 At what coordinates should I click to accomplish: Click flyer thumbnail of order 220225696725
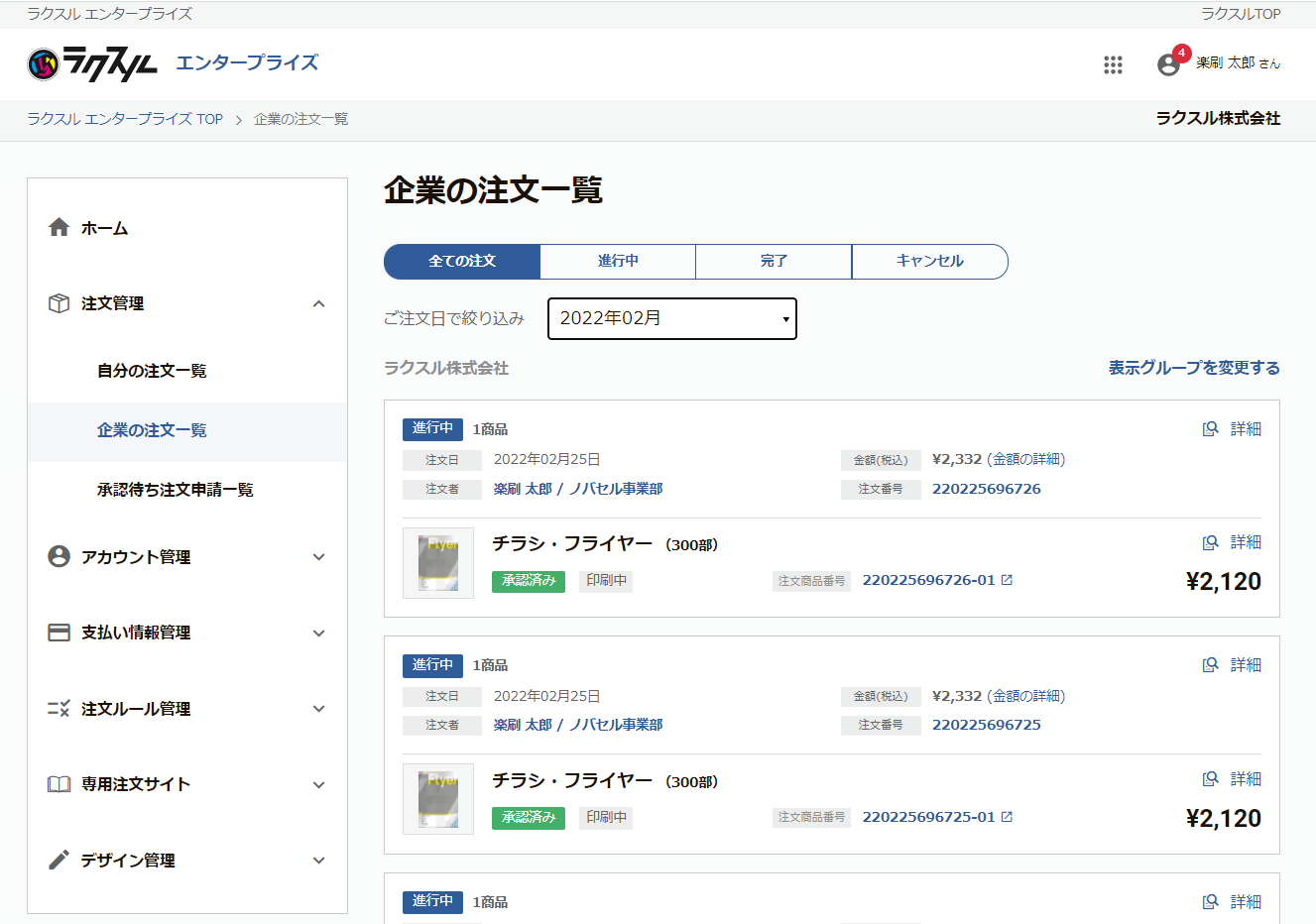tap(438, 799)
